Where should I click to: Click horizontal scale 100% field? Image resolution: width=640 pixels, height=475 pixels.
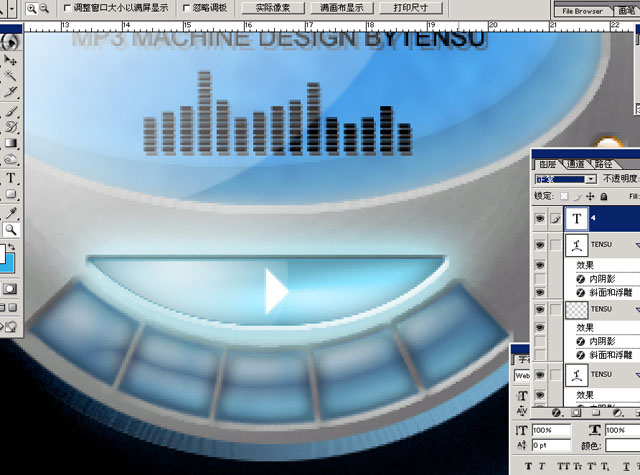[x=623, y=430]
